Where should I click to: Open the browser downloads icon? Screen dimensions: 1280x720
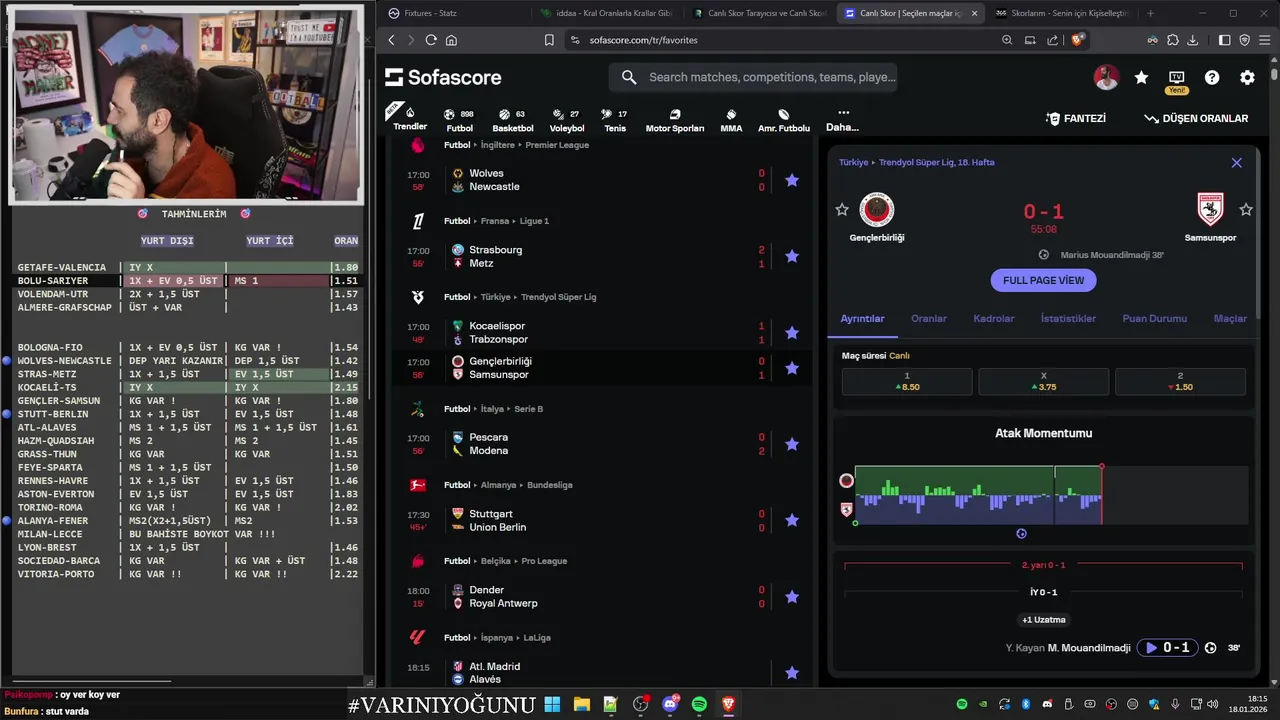pos(1192,40)
